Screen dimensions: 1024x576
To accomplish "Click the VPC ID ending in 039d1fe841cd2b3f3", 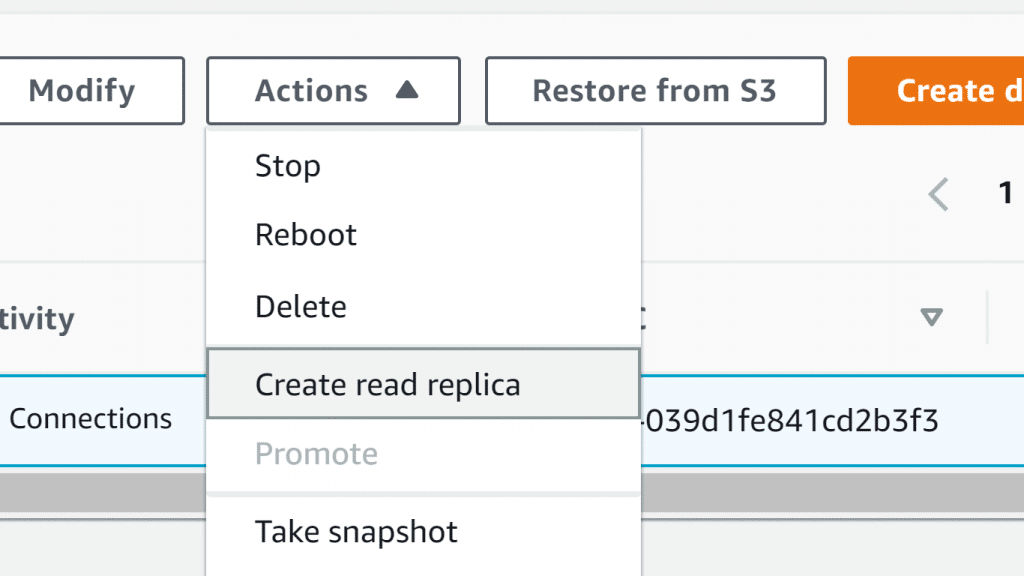I will 790,421.
